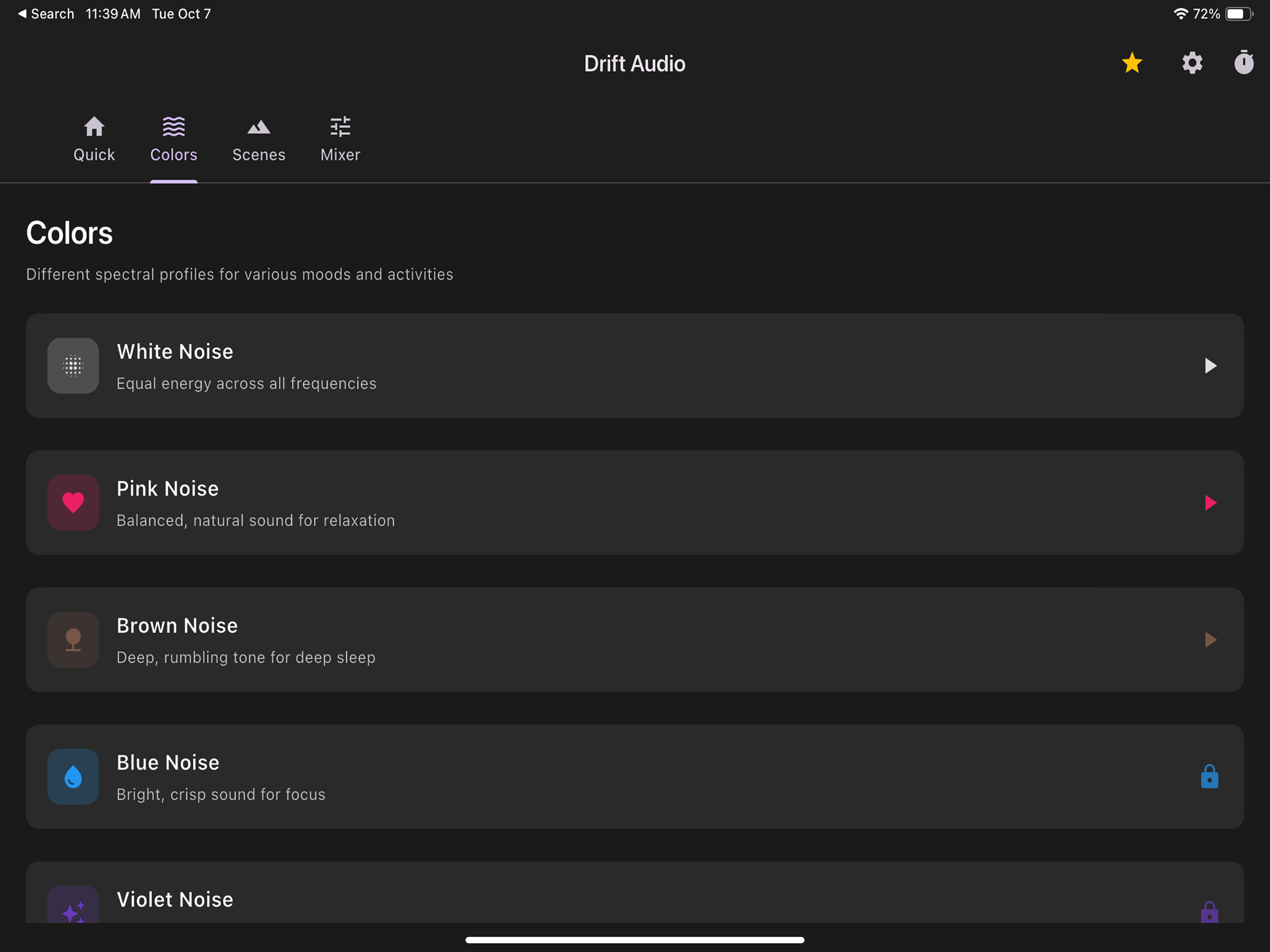Play Pink Noise
The height and width of the screenshot is (952, 1270).
1210,503
